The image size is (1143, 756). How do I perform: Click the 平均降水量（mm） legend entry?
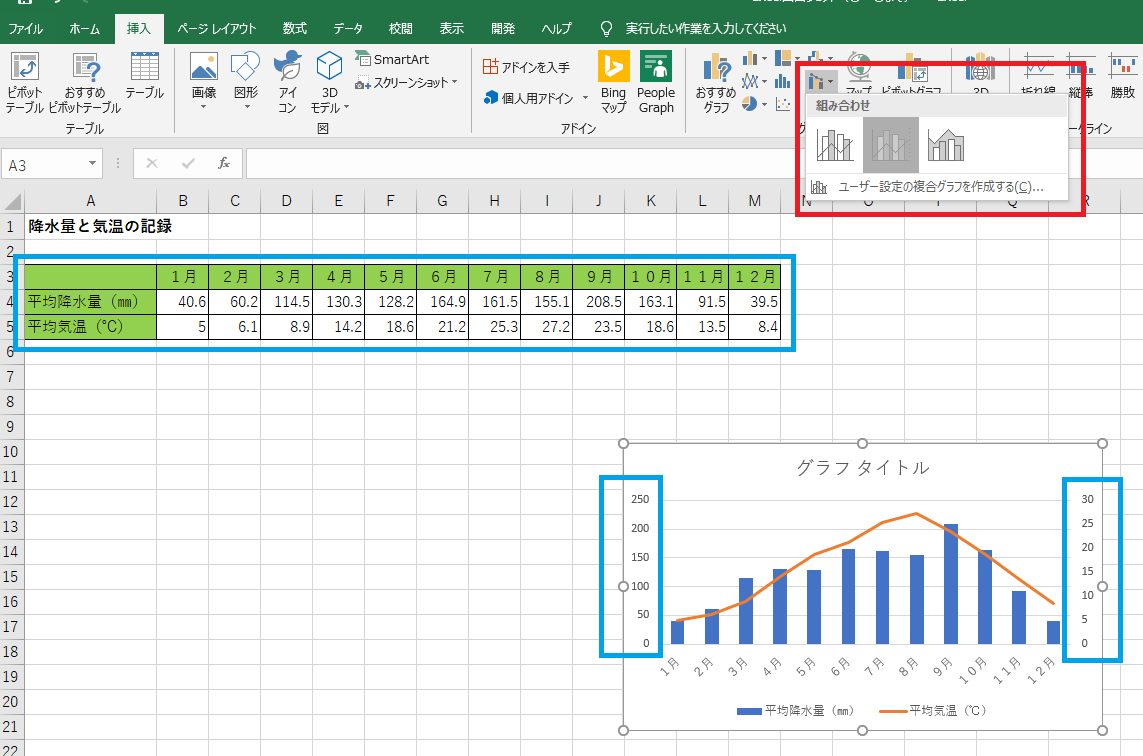796,710
